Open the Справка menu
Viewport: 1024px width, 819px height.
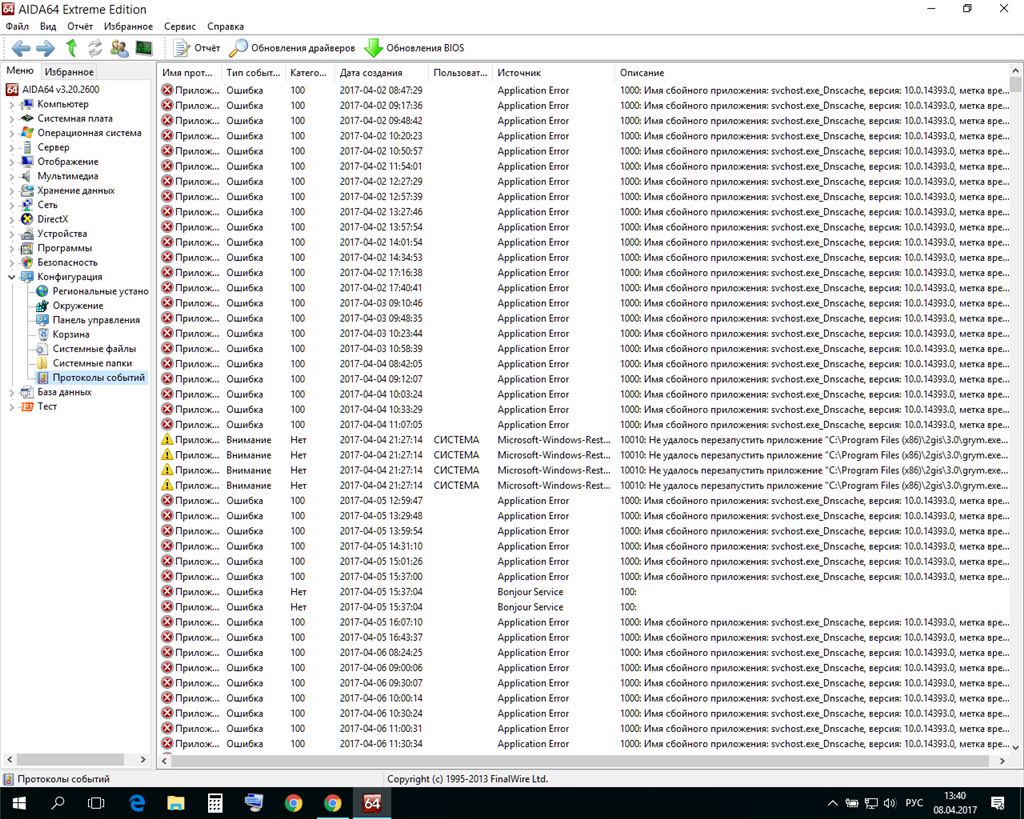(x=225, y=26)
